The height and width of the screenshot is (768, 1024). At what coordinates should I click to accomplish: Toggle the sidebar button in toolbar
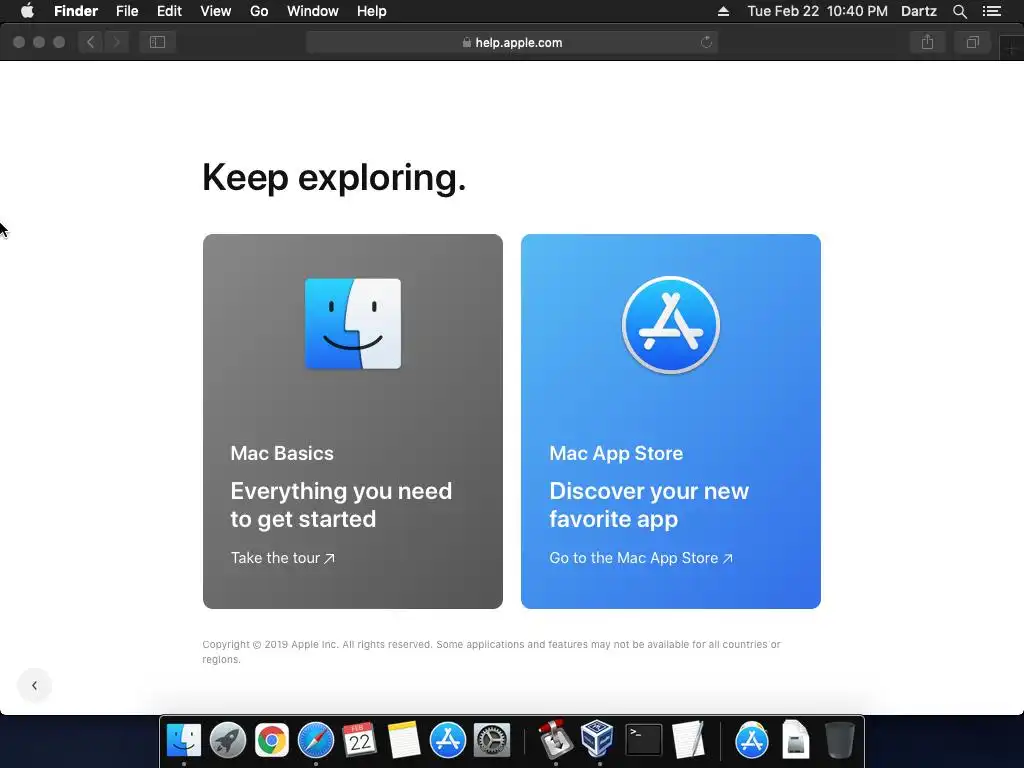point(157,42)
